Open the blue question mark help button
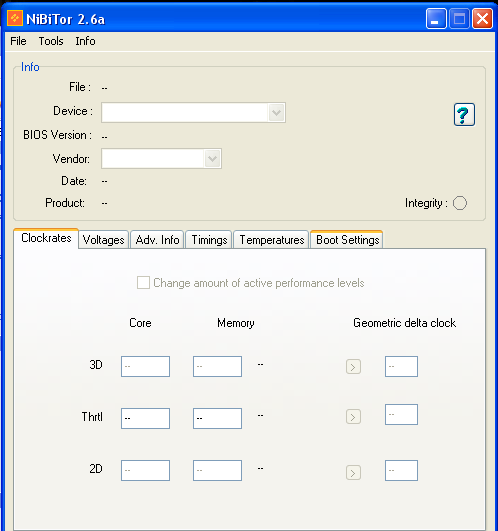 pos(464,115)
